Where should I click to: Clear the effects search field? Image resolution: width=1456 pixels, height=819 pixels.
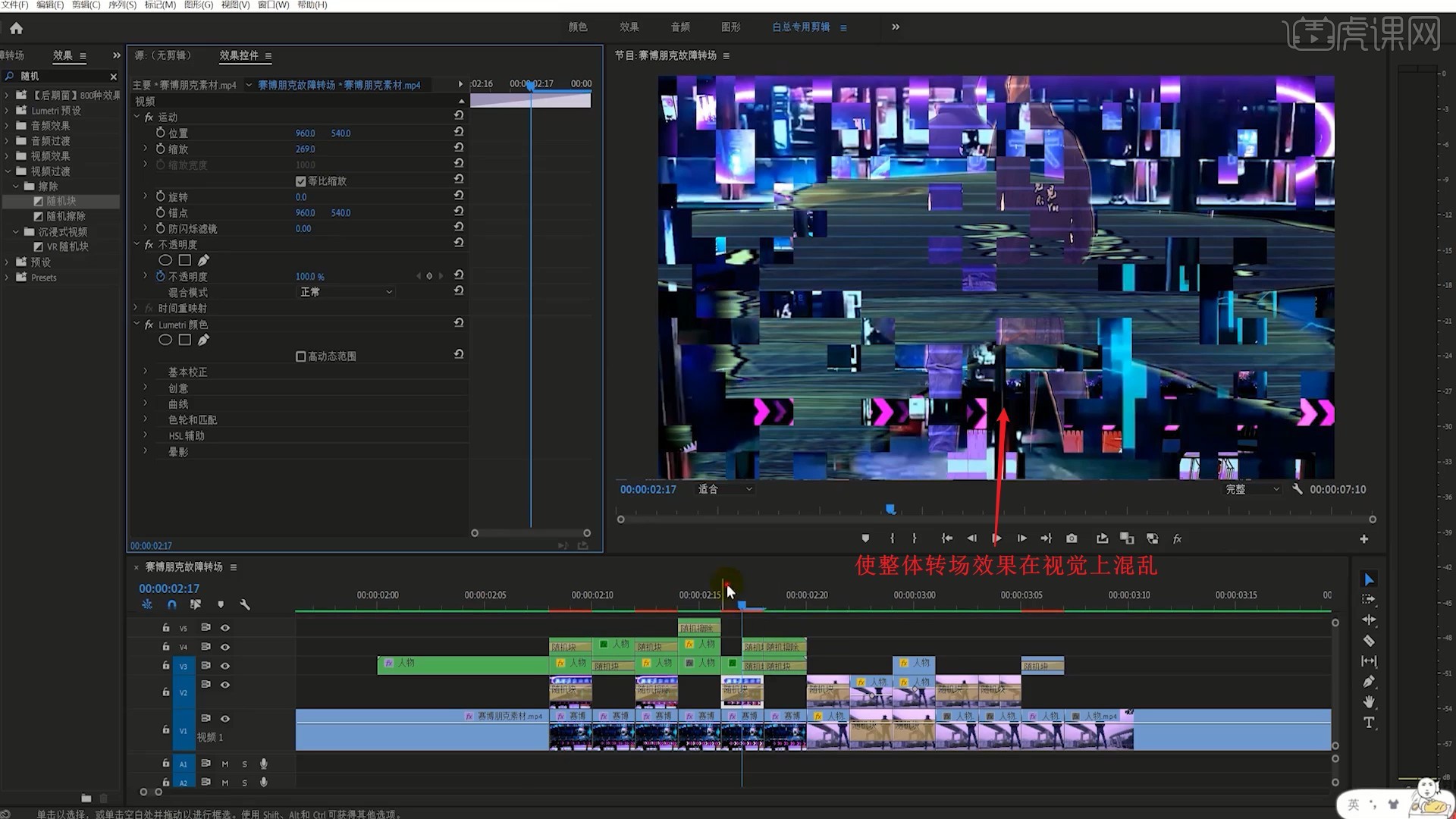(114, 77)
